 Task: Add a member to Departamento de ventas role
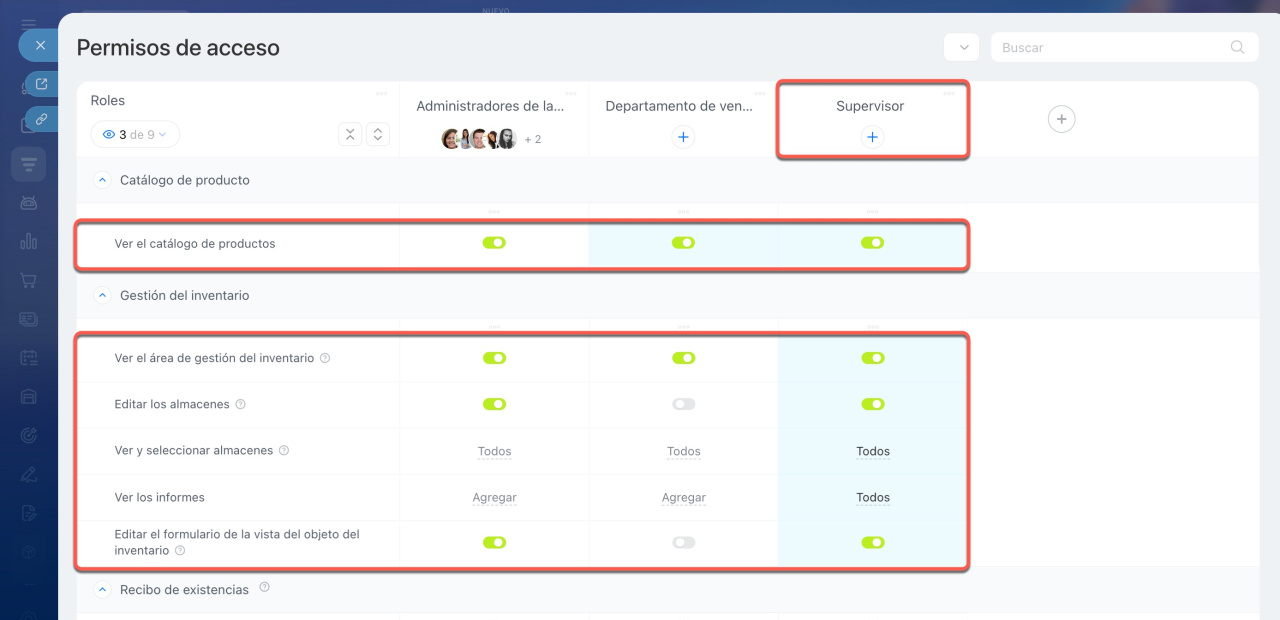pyautogui.click(x=683, y=137)
